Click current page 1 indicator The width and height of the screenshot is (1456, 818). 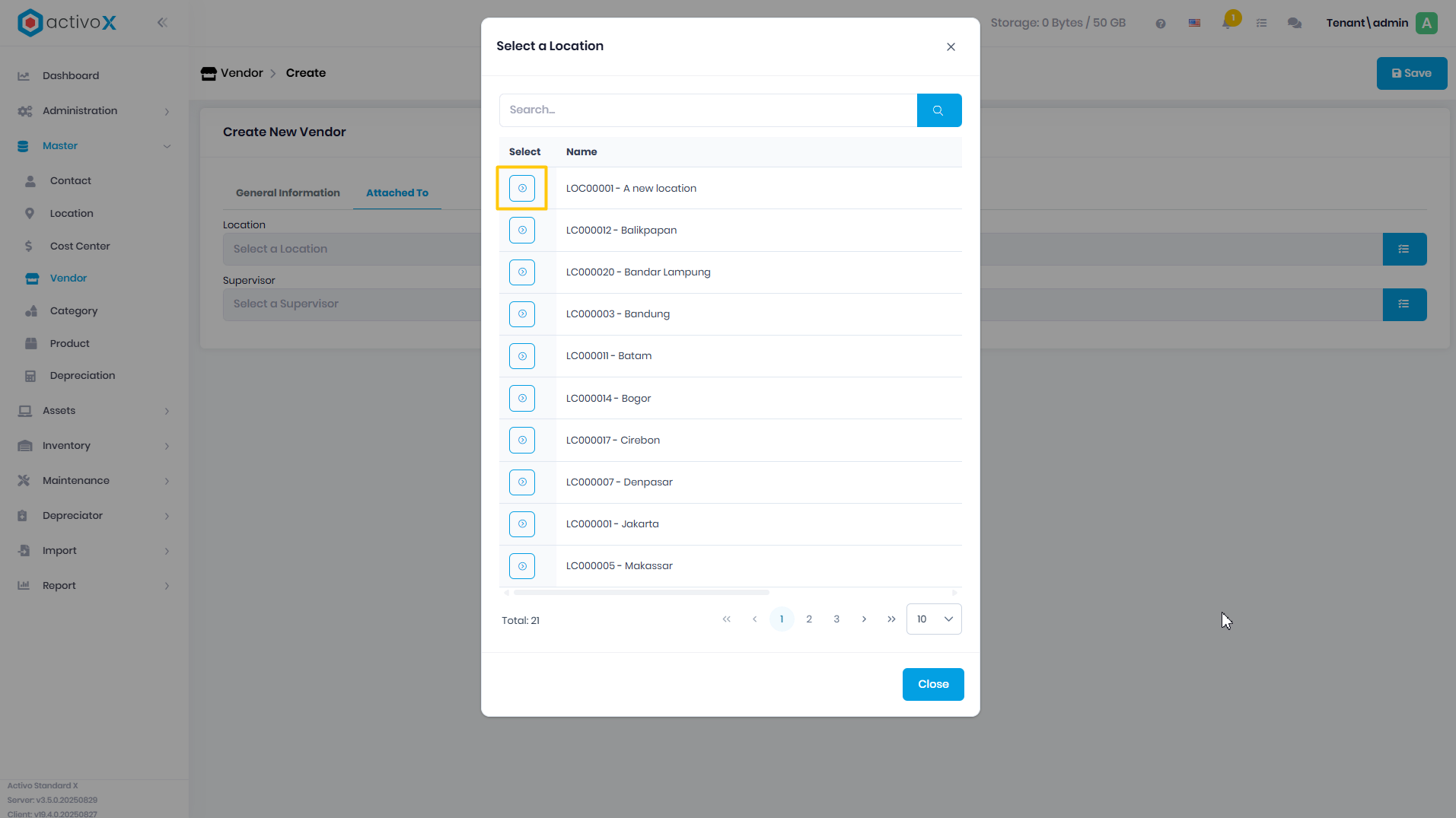click(x=782, y=619)
